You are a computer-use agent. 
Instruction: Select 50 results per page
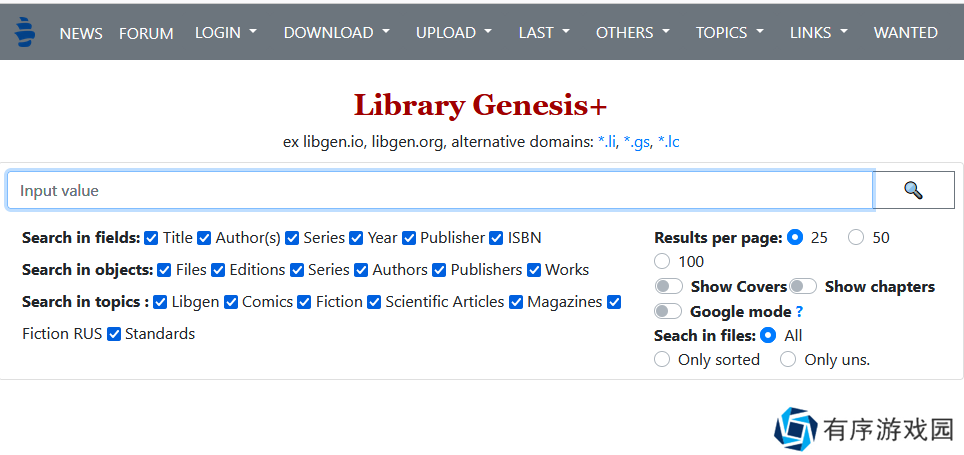pyautogui.click(x=856, y=237)
